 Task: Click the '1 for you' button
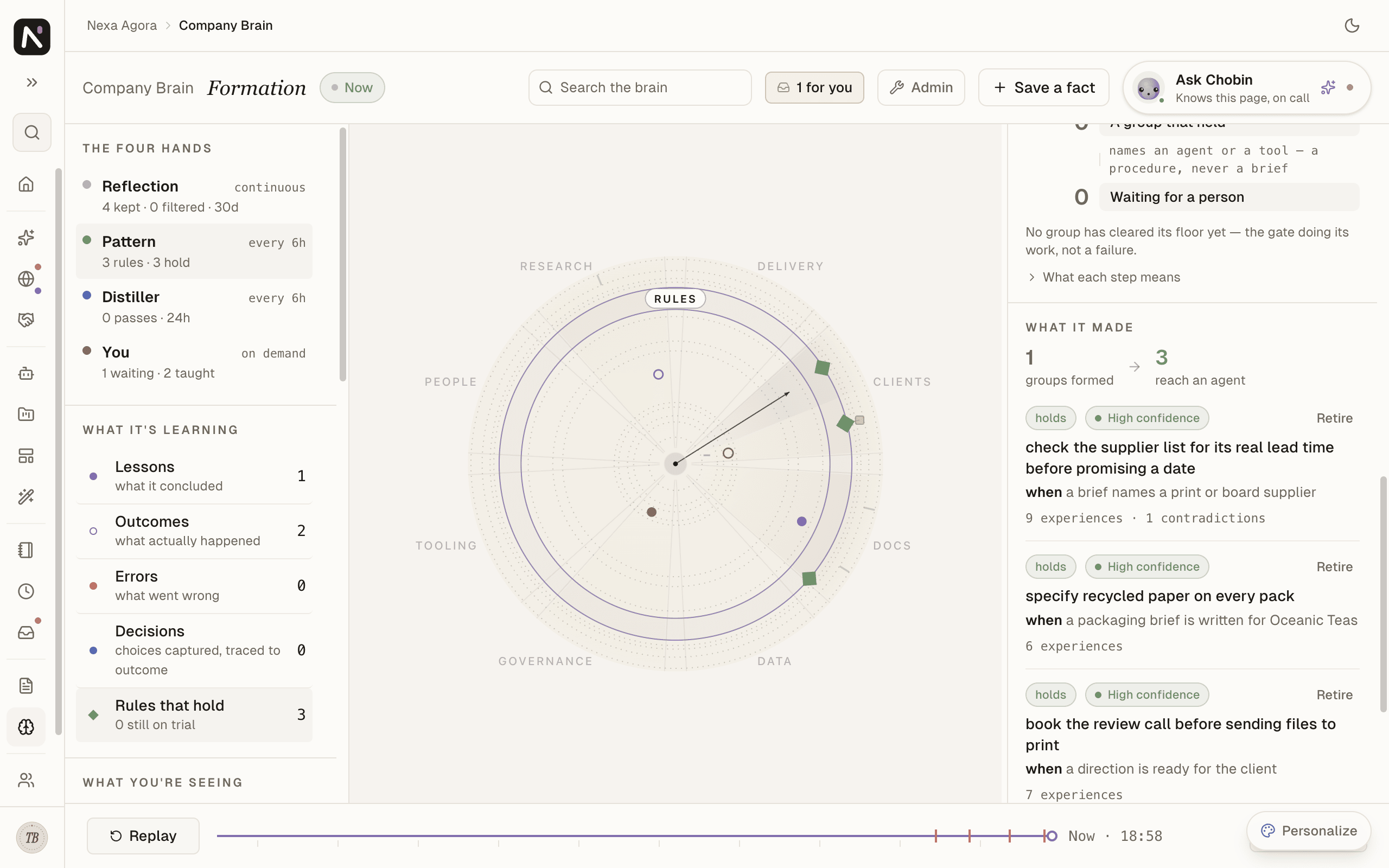click(x=814, y=88)
